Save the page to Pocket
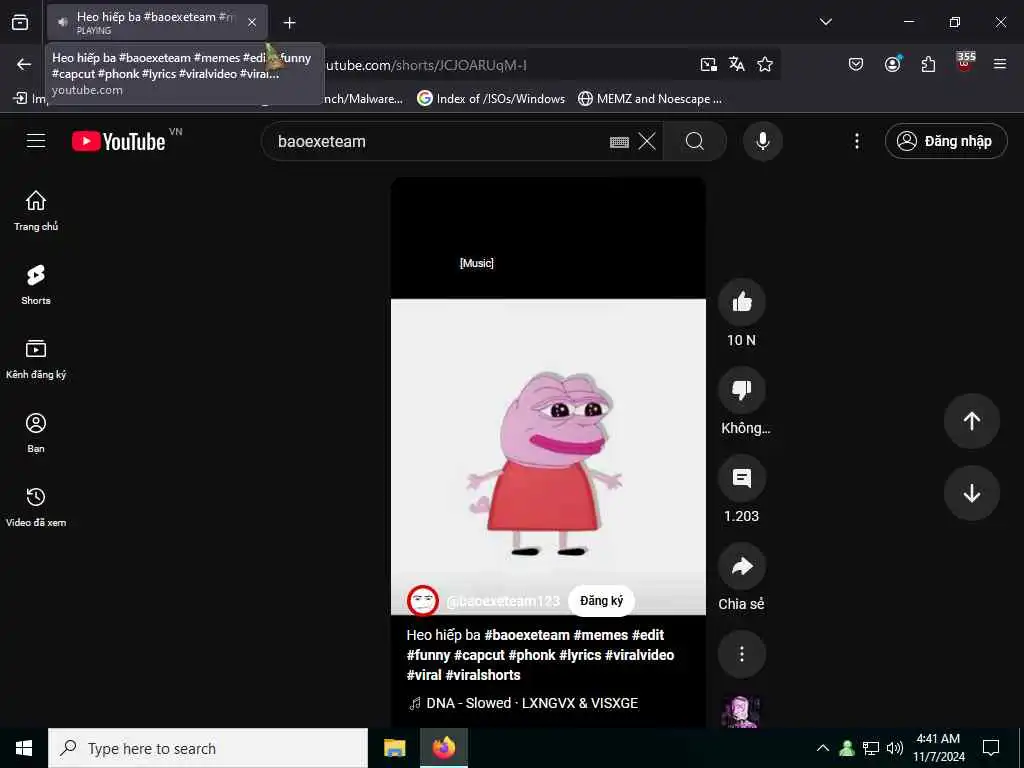The height and width of the screenshot is (768, 1024). point(856,64)
